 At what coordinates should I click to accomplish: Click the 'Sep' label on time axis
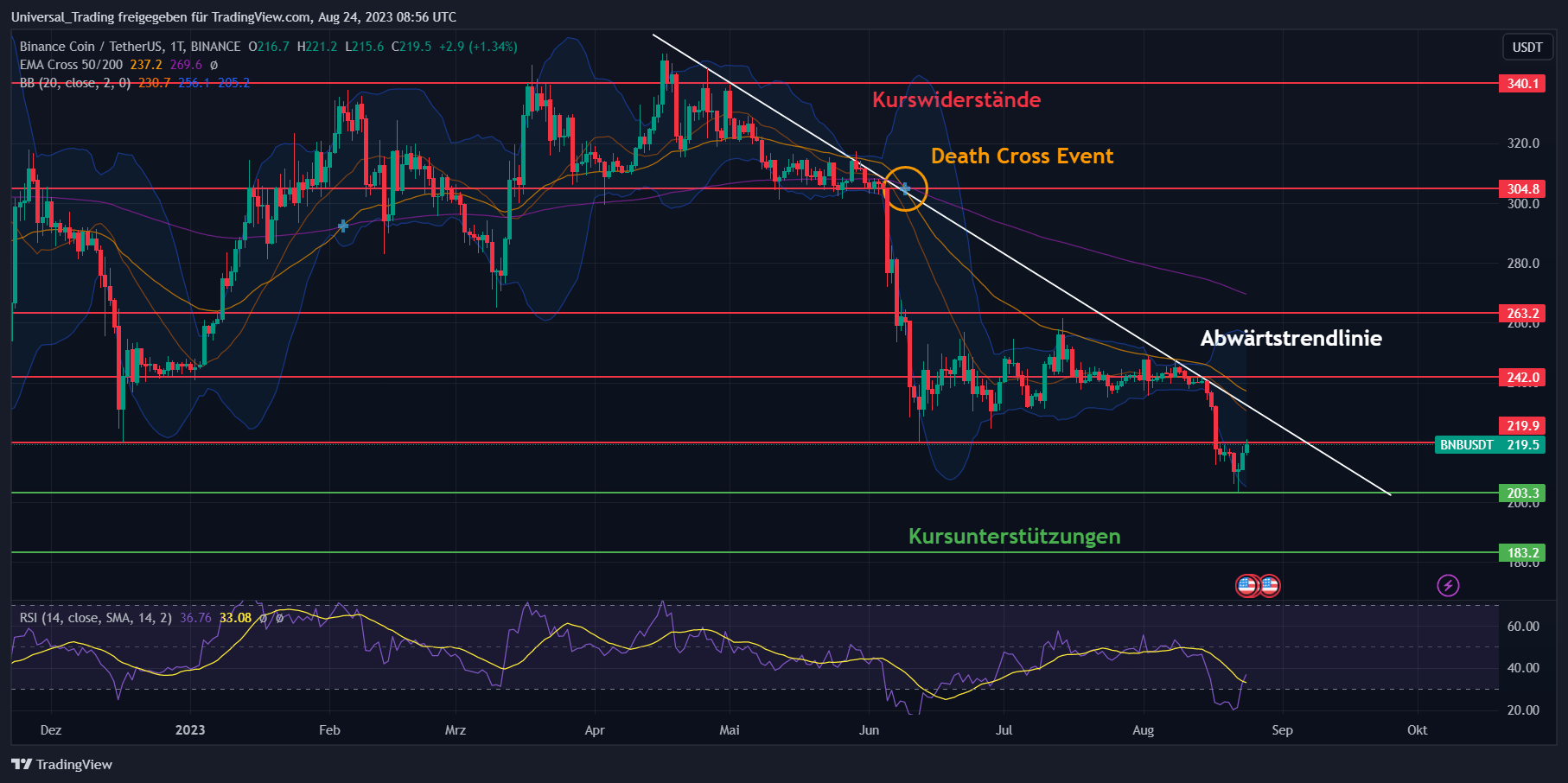[x=1282, y=730]
